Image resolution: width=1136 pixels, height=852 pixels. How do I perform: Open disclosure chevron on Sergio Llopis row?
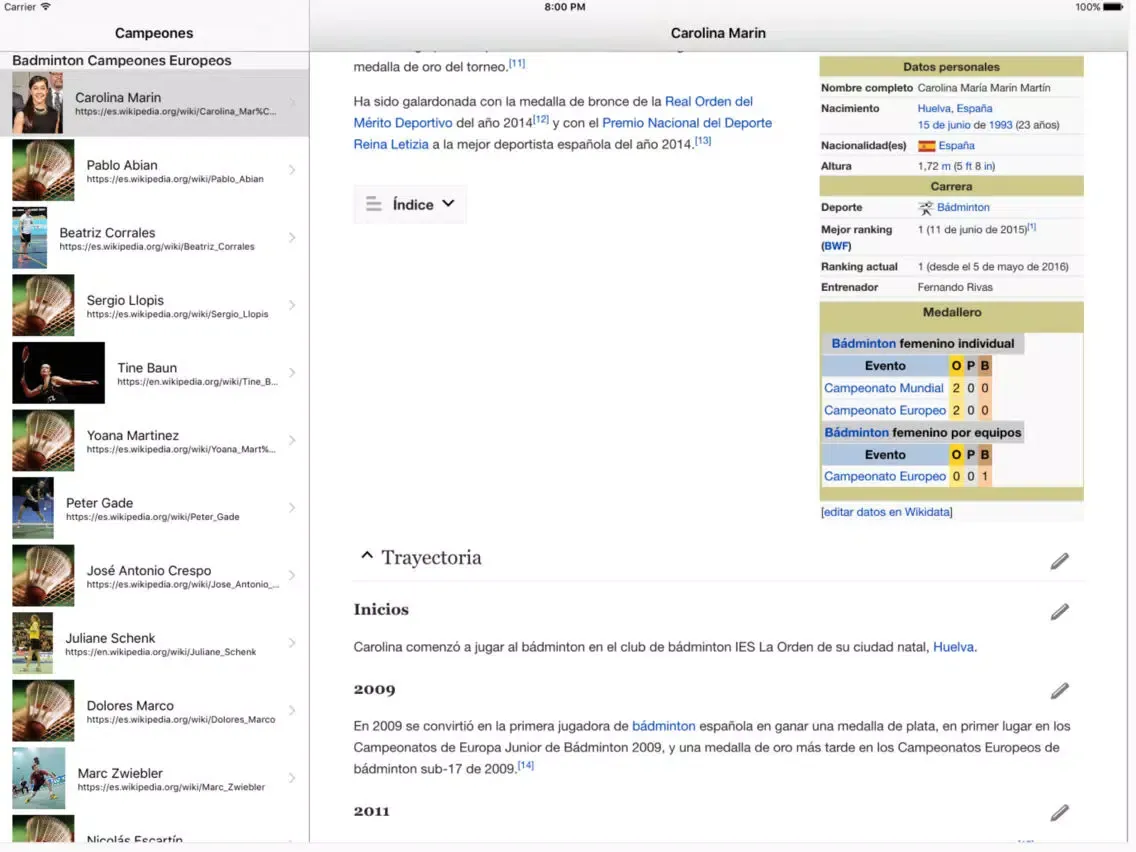tap(292, 305)
